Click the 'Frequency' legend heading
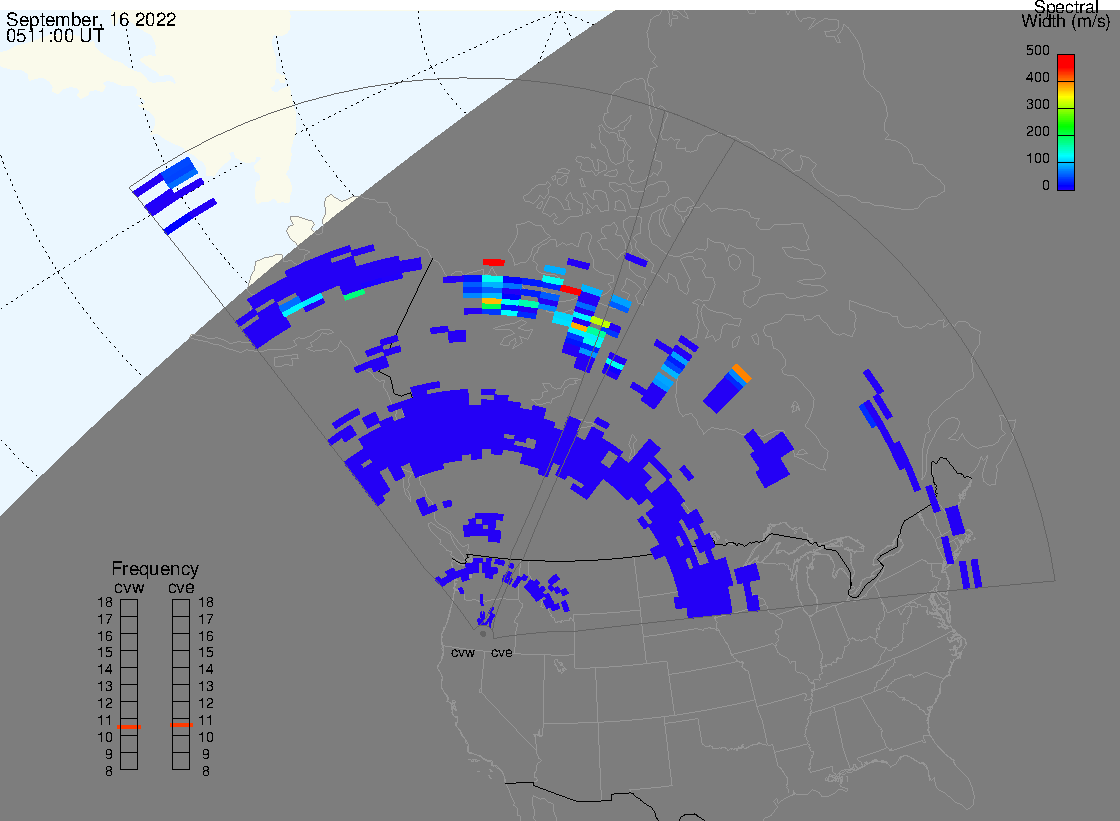Viewport: 1120px width, 821px height. pyautogui.click(x=155, y=569)
